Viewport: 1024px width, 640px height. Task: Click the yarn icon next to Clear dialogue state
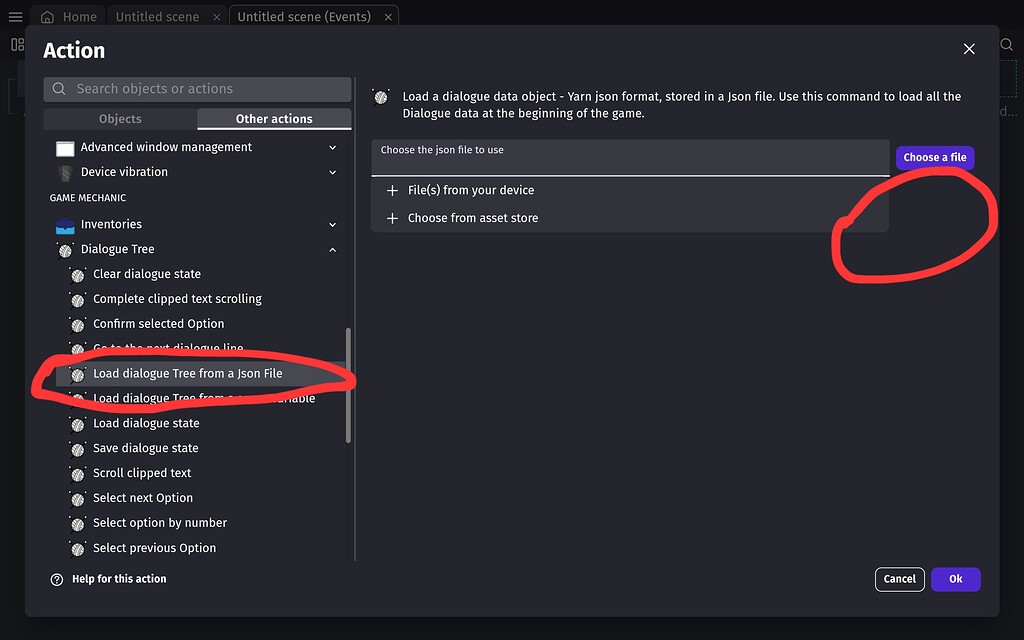pyautogui.click(x=77, y=273)
